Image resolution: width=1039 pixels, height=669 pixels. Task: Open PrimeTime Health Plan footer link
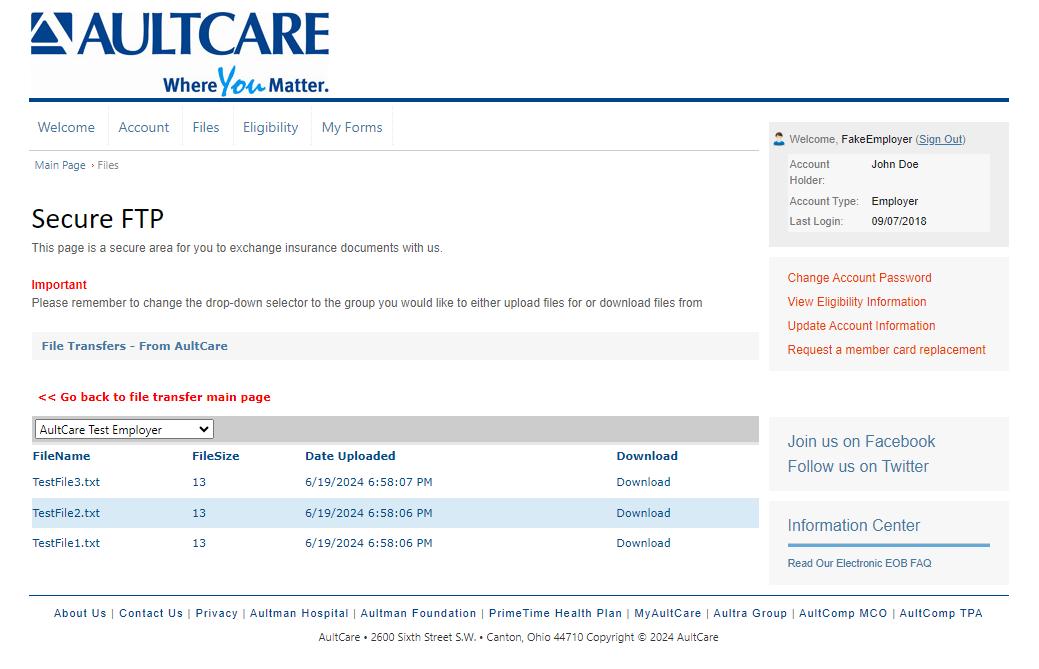tap(555, 613)
